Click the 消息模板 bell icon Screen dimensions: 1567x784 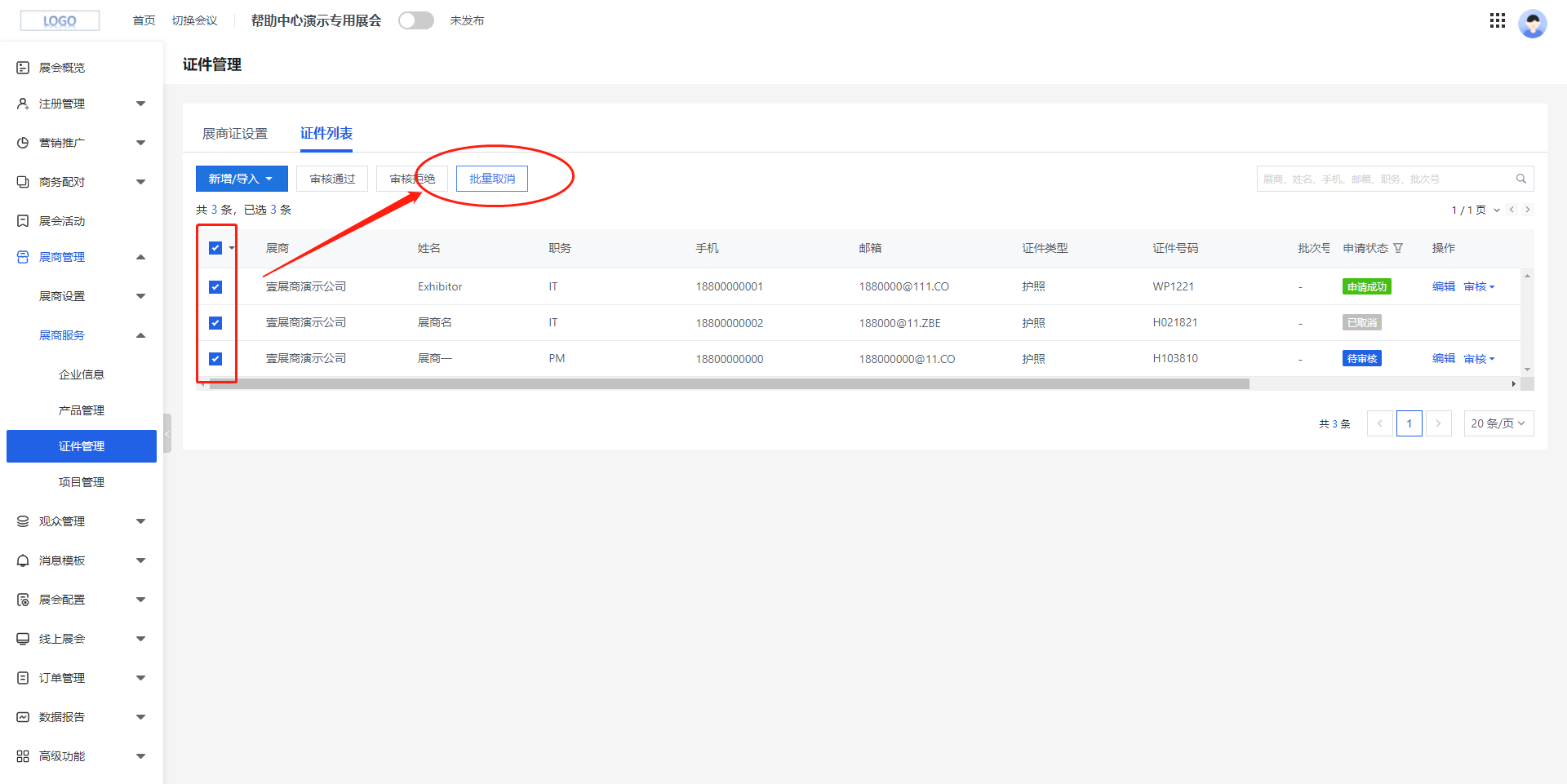click(23, 560)
